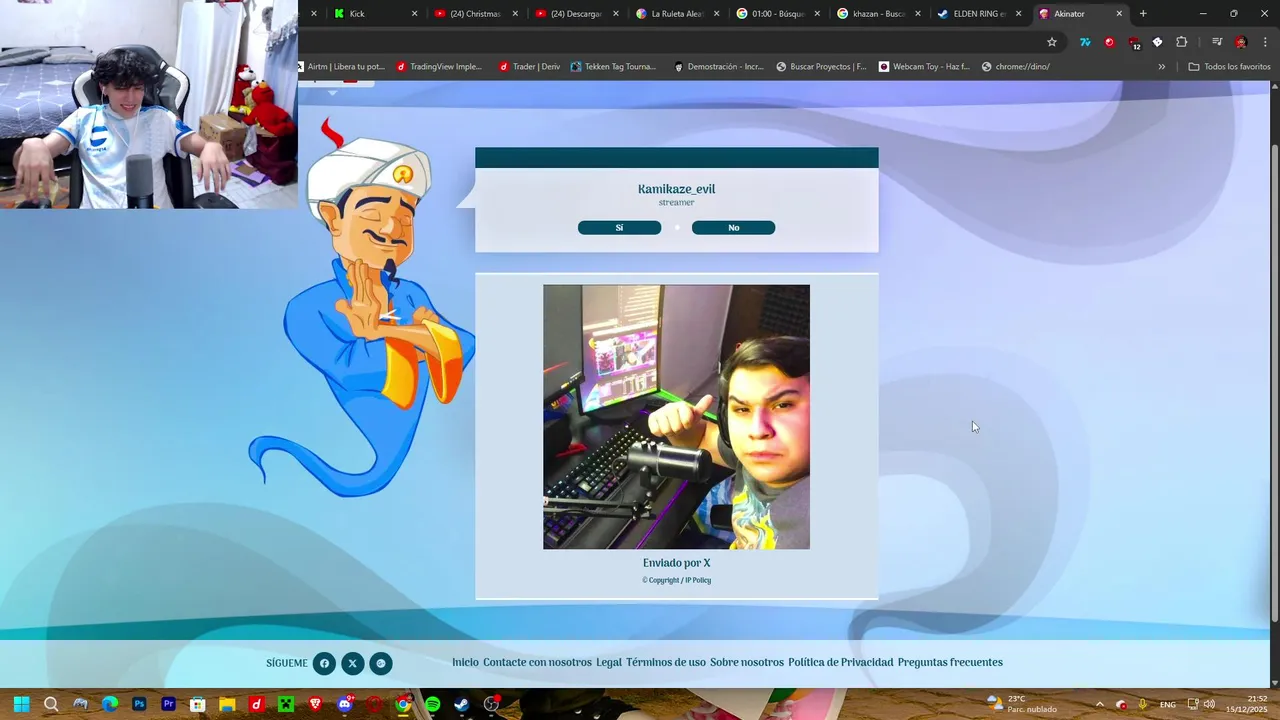This screenshot has height=720, width=1280.
Task: Expand hidden bookmarks chevron
Action: pos(1161,67)
